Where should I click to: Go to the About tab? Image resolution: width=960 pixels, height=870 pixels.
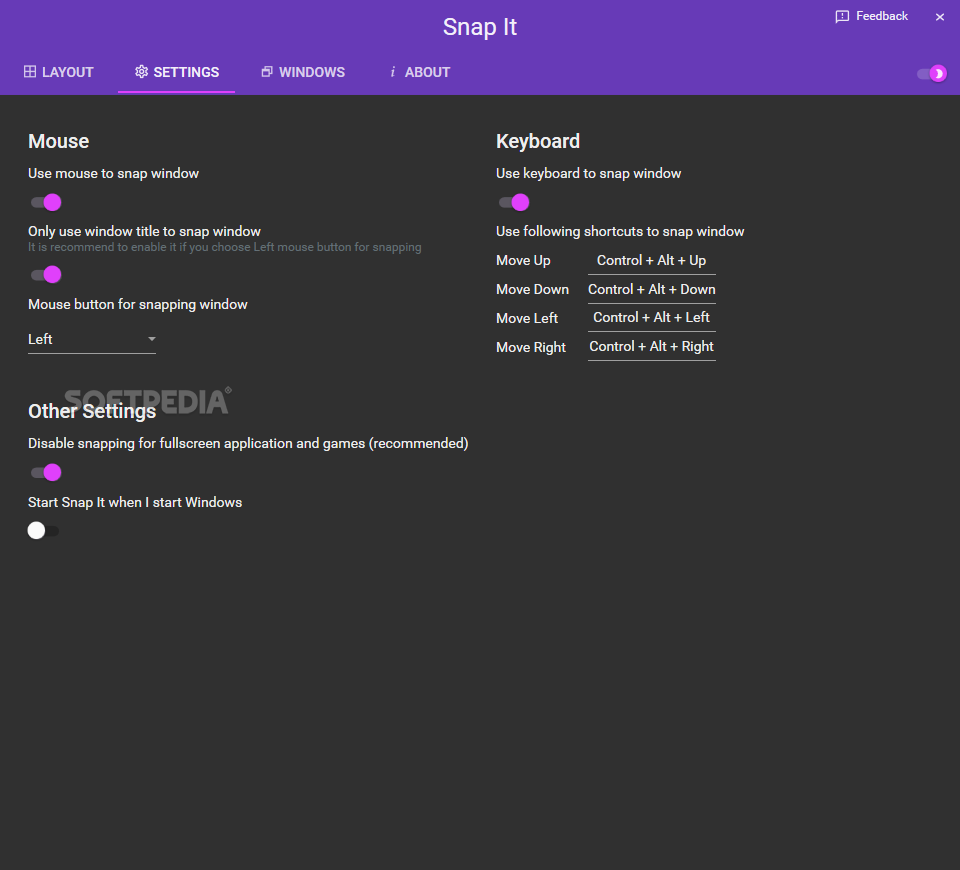click(x=420, y=72)
